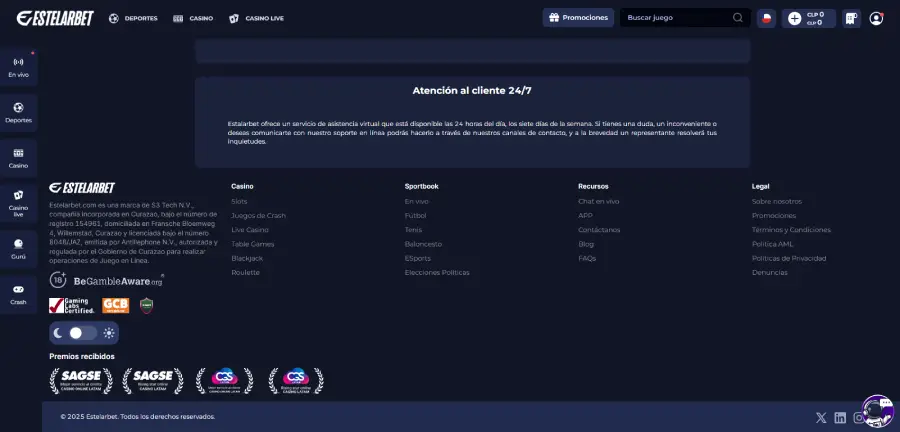Click the sun light mode icon

pyautogui.click(x=108, y=333)
